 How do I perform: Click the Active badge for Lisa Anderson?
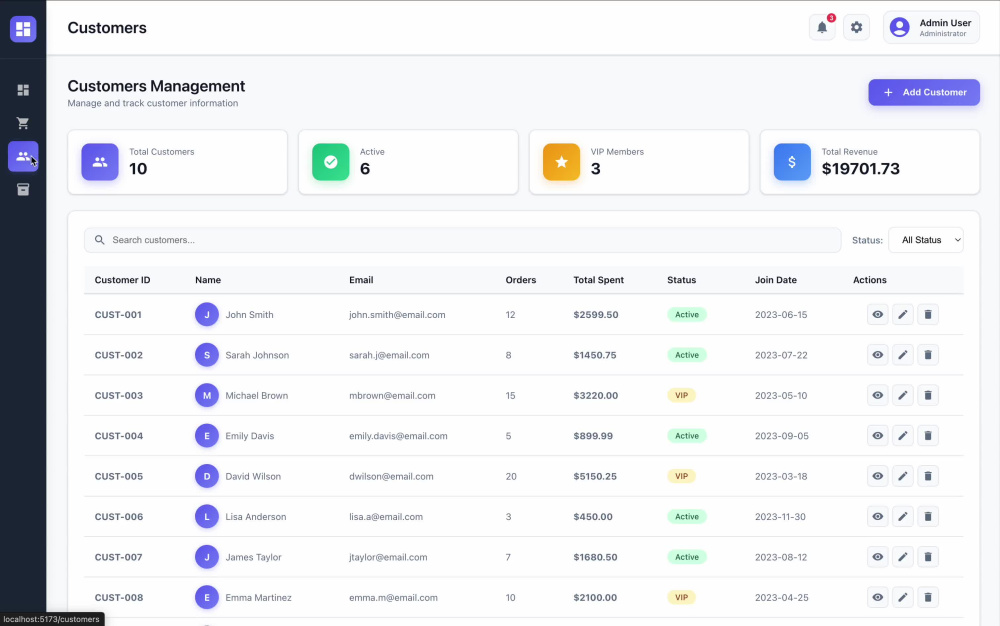tap(686, 516)
